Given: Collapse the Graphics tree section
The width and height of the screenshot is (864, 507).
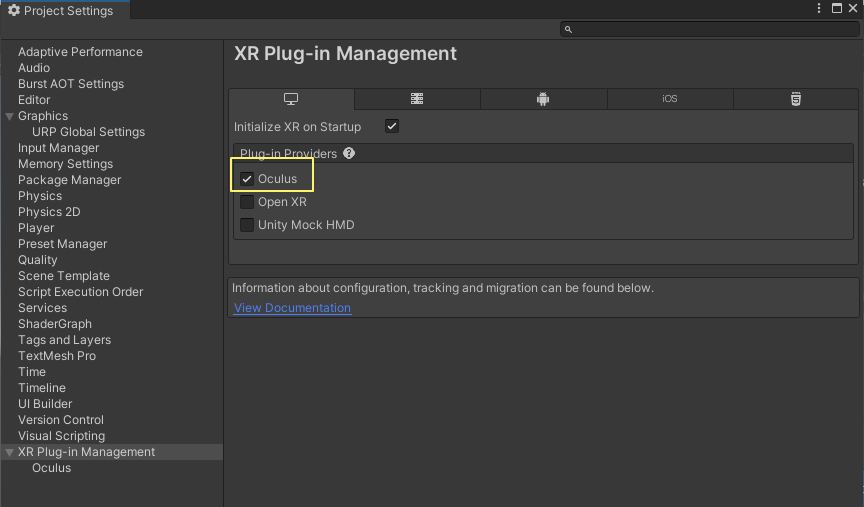Looking at the screenshot, I should pos(9,116).
